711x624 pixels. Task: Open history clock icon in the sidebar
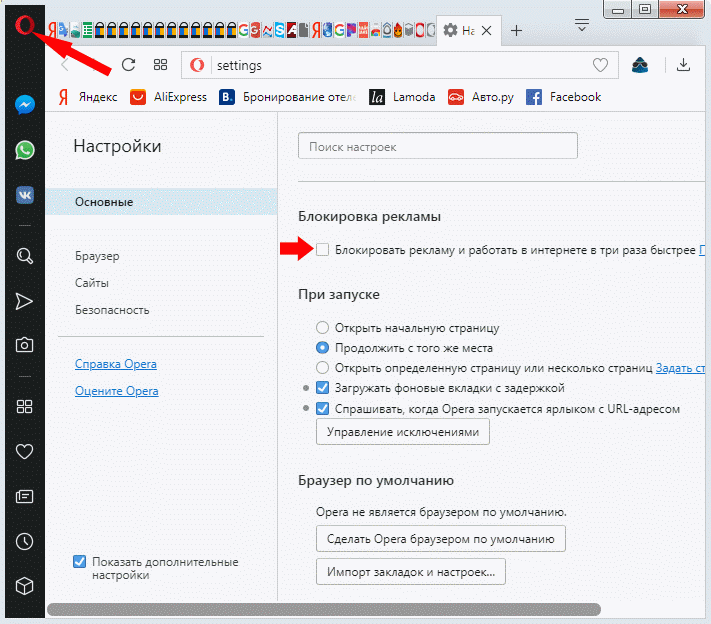pyautogui.click(x=24, y=541)
